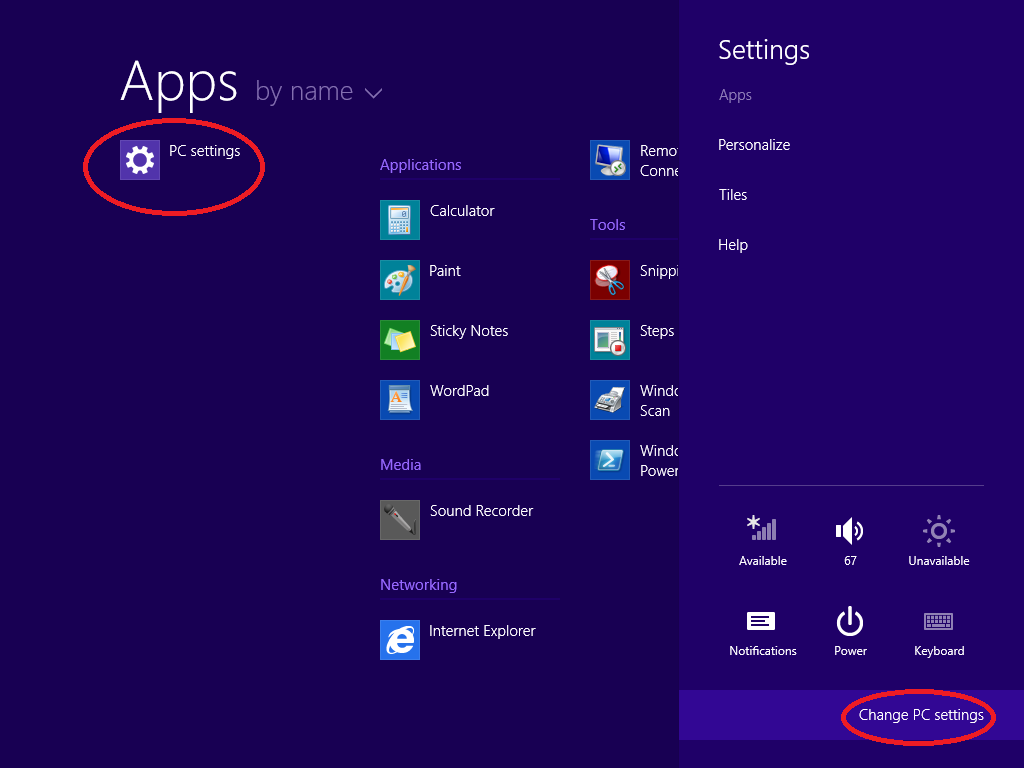This screenshot has width=1024, height=768.
Task: Click the Power icon
Action: 850,621
